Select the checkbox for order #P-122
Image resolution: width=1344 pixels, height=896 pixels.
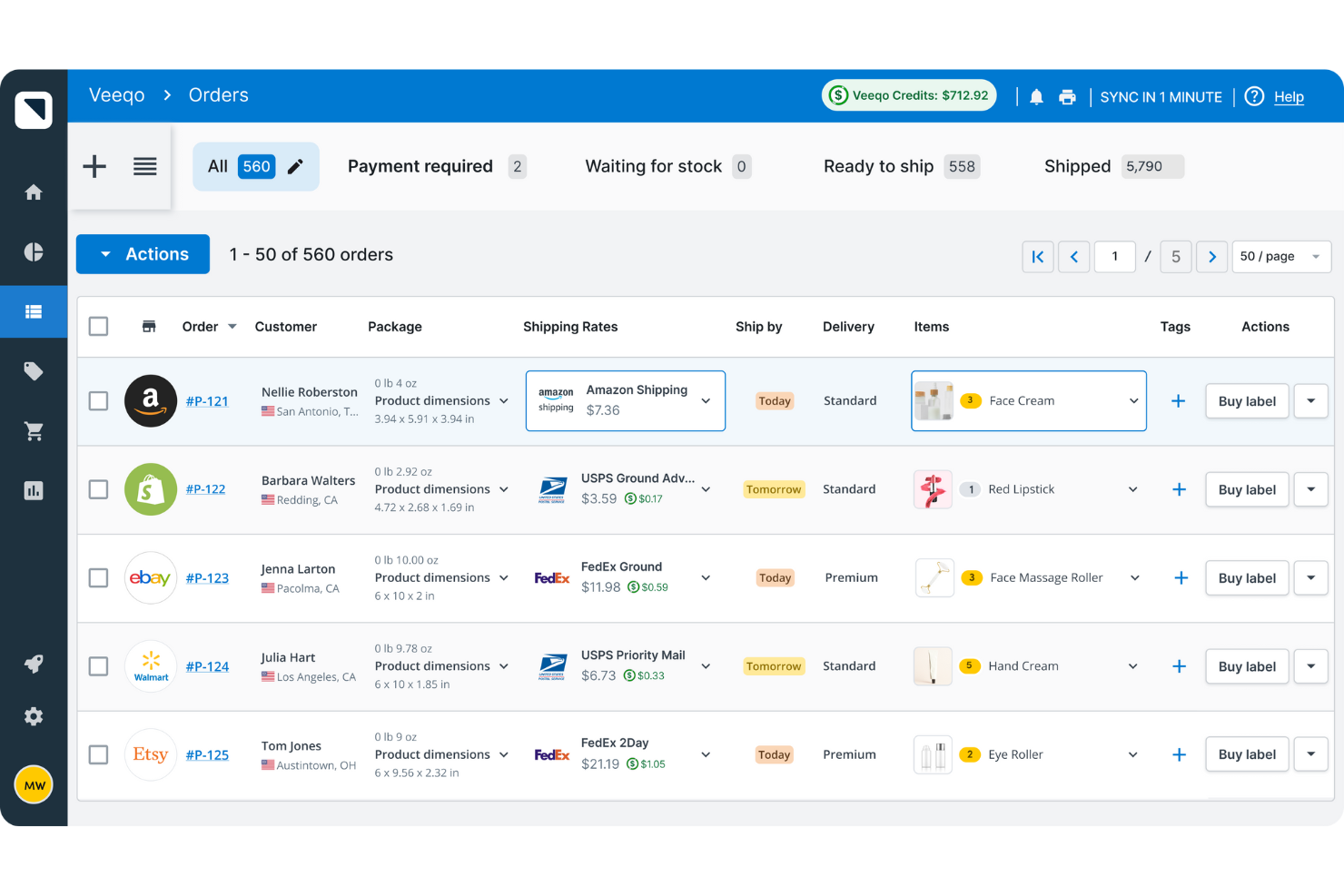click(x=98, y=488)
